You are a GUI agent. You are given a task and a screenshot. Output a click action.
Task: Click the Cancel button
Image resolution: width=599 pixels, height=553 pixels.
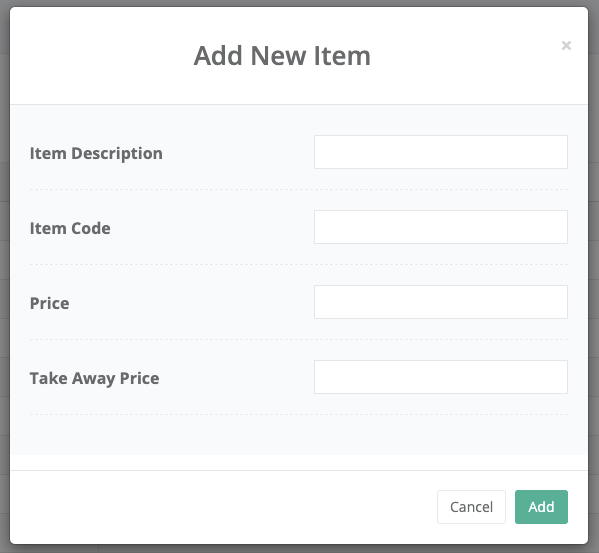[x=471, y=507]
